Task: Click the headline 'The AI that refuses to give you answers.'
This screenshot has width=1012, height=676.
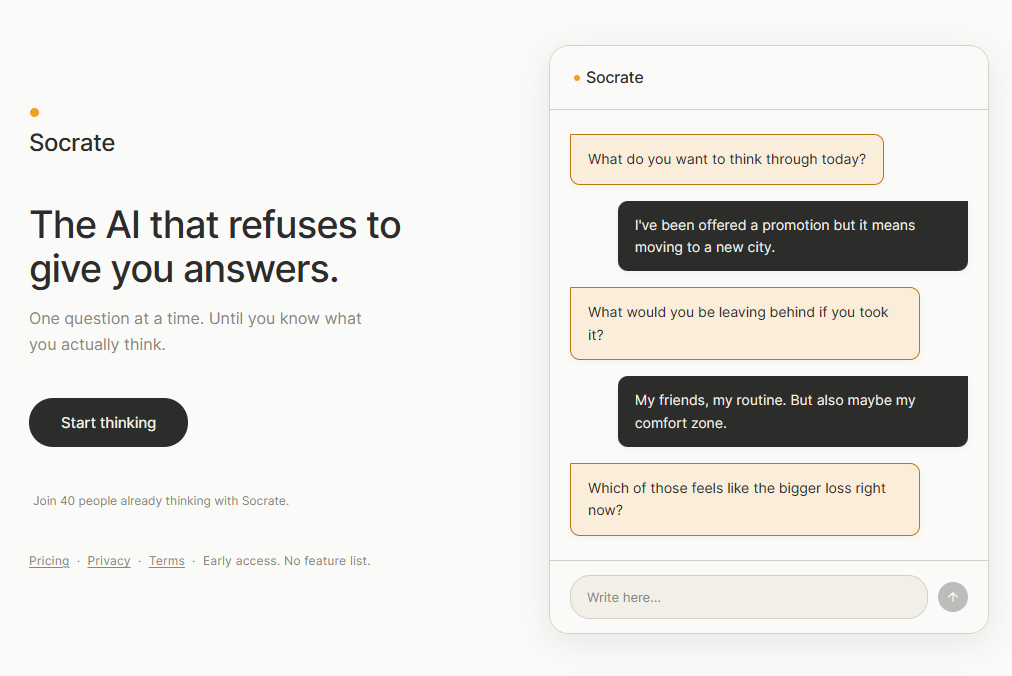Action: point(216,247)
